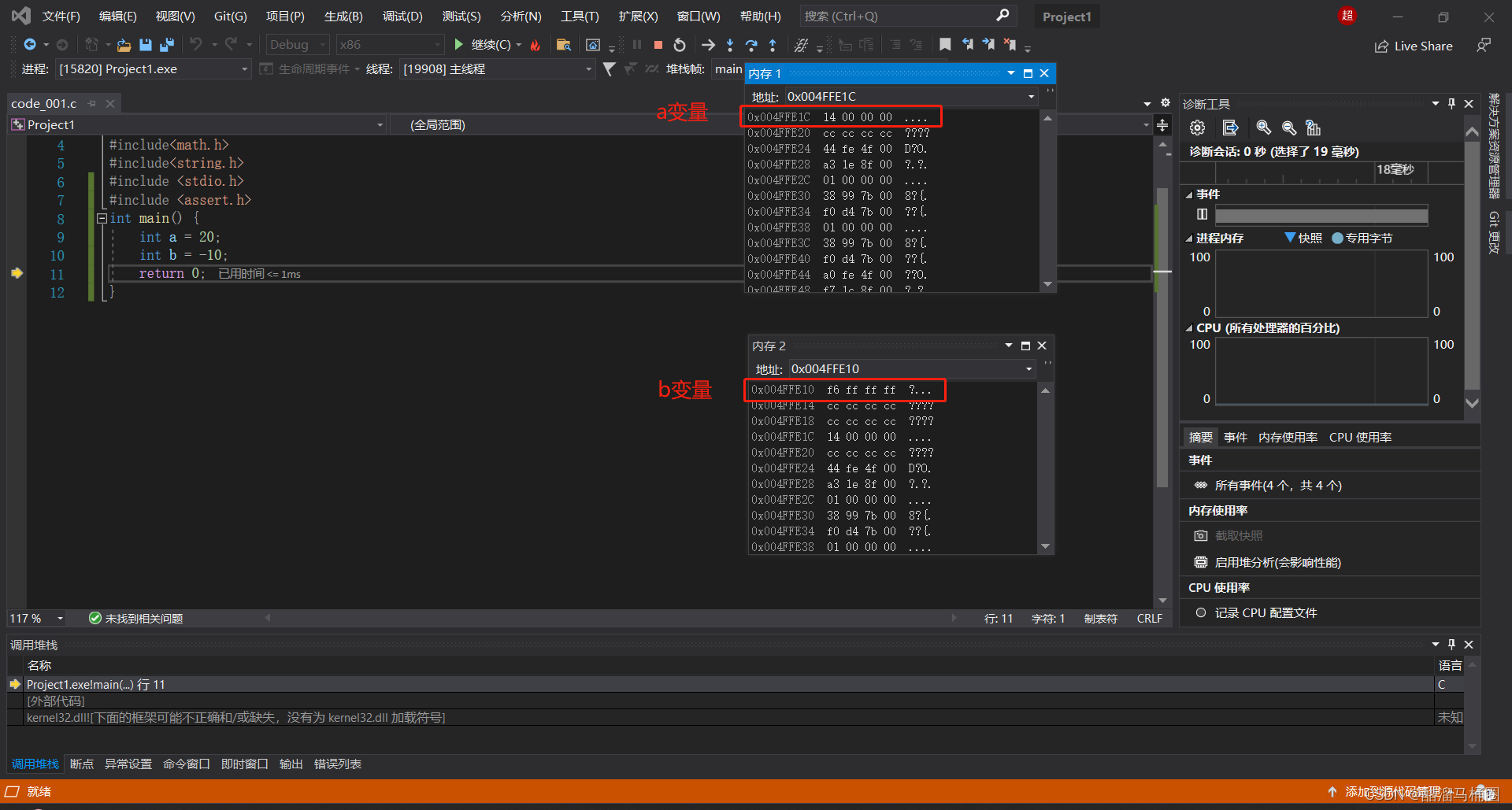Click the save all files icon
This screenshot has height=810, width=1512.
[167, 45]
